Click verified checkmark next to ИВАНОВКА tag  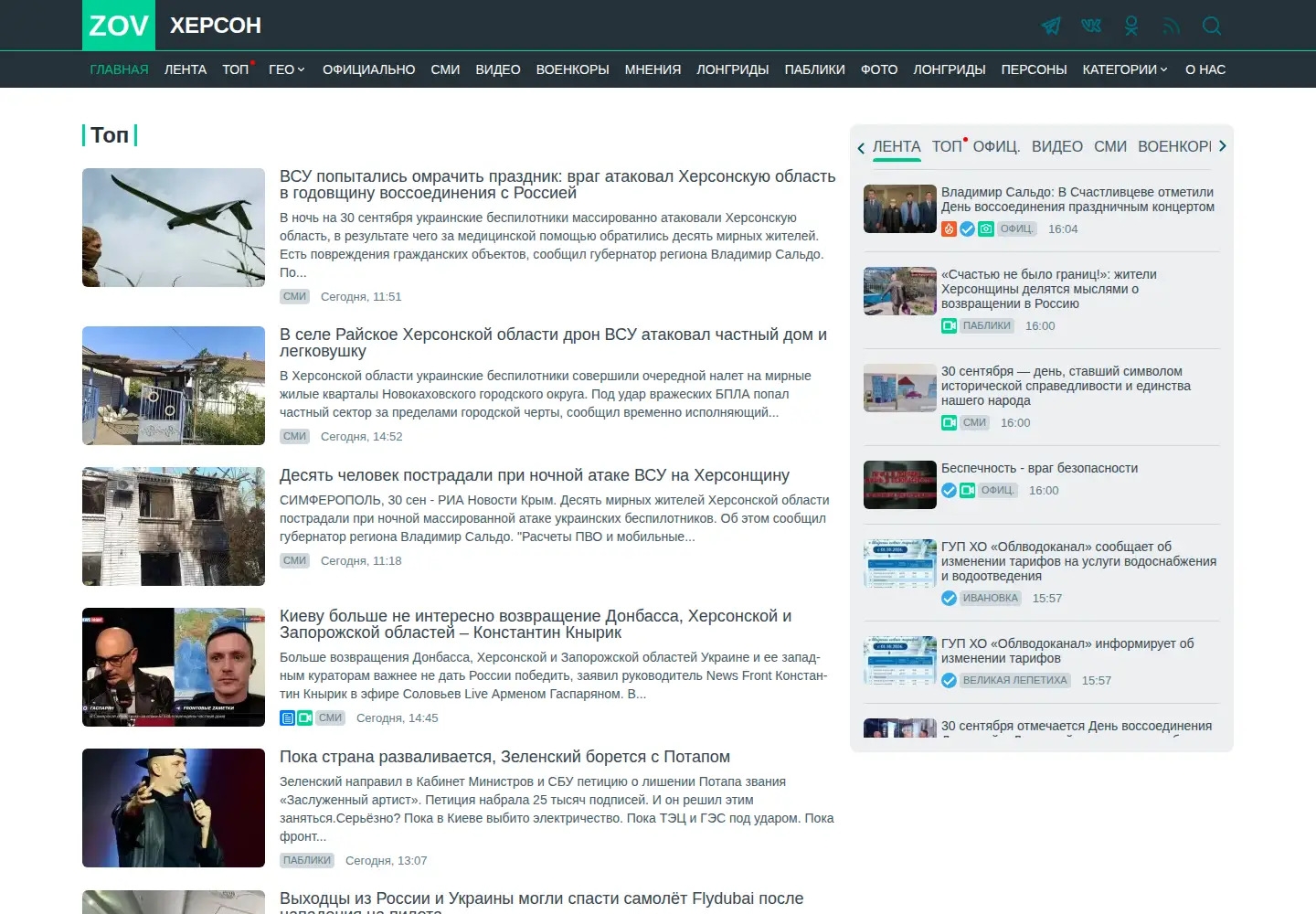tap(949, 598)
